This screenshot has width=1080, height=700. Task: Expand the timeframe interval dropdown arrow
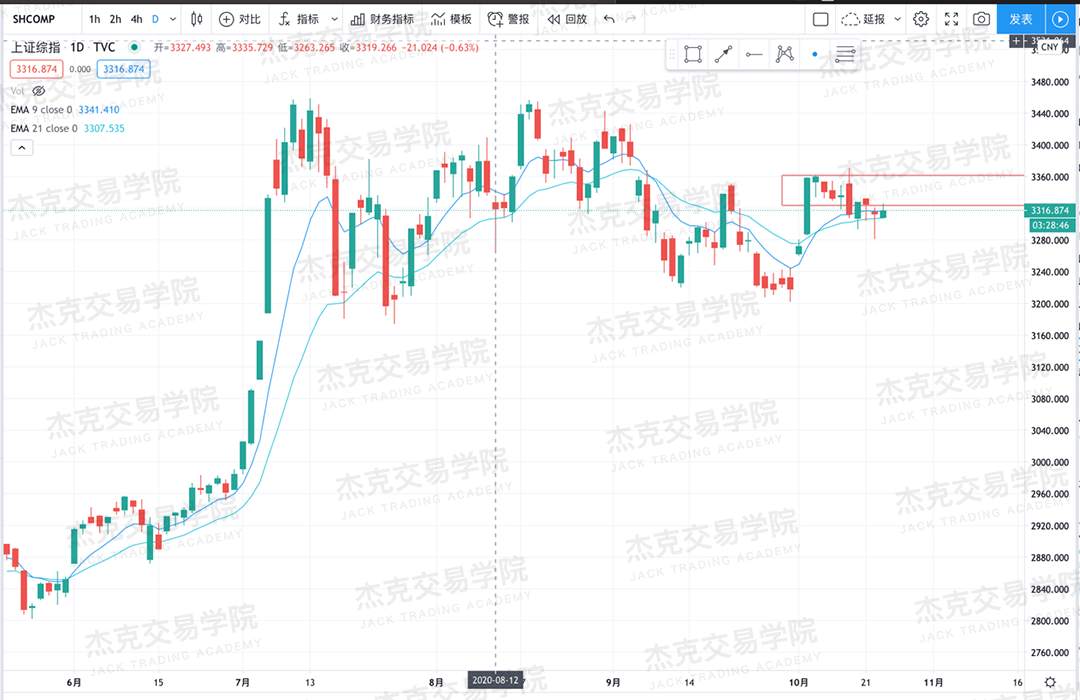coord(173,19)
